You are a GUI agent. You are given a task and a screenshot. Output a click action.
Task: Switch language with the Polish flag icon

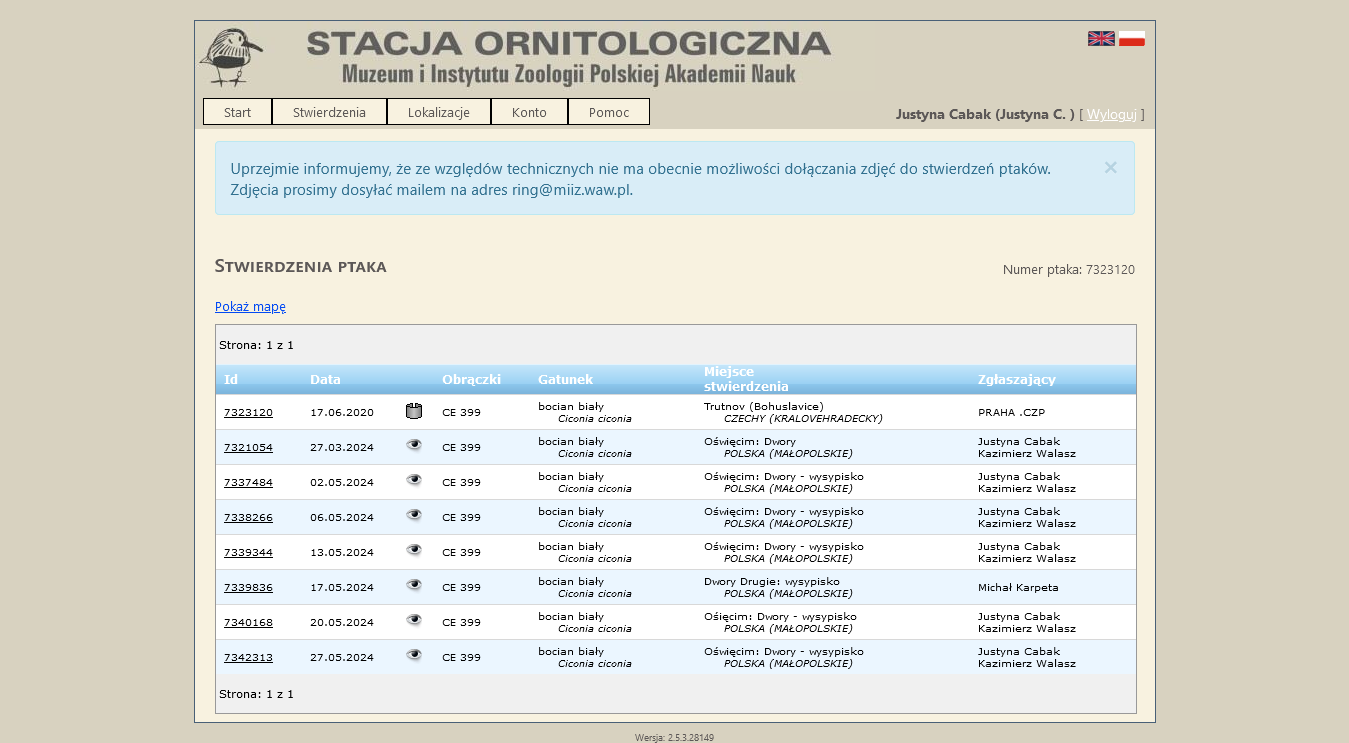click(x=1132, y=39)
